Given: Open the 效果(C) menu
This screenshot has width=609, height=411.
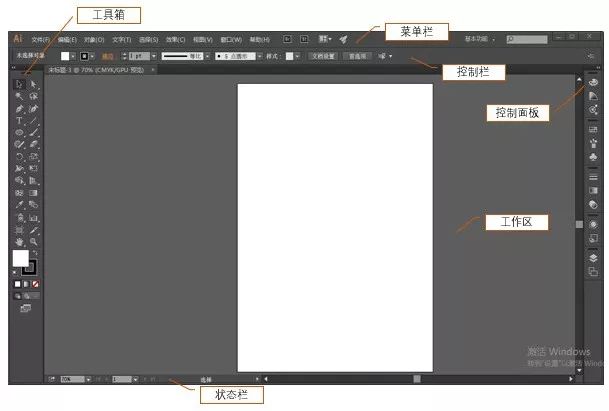Looking at the screenshot, I should click(175, 40).
